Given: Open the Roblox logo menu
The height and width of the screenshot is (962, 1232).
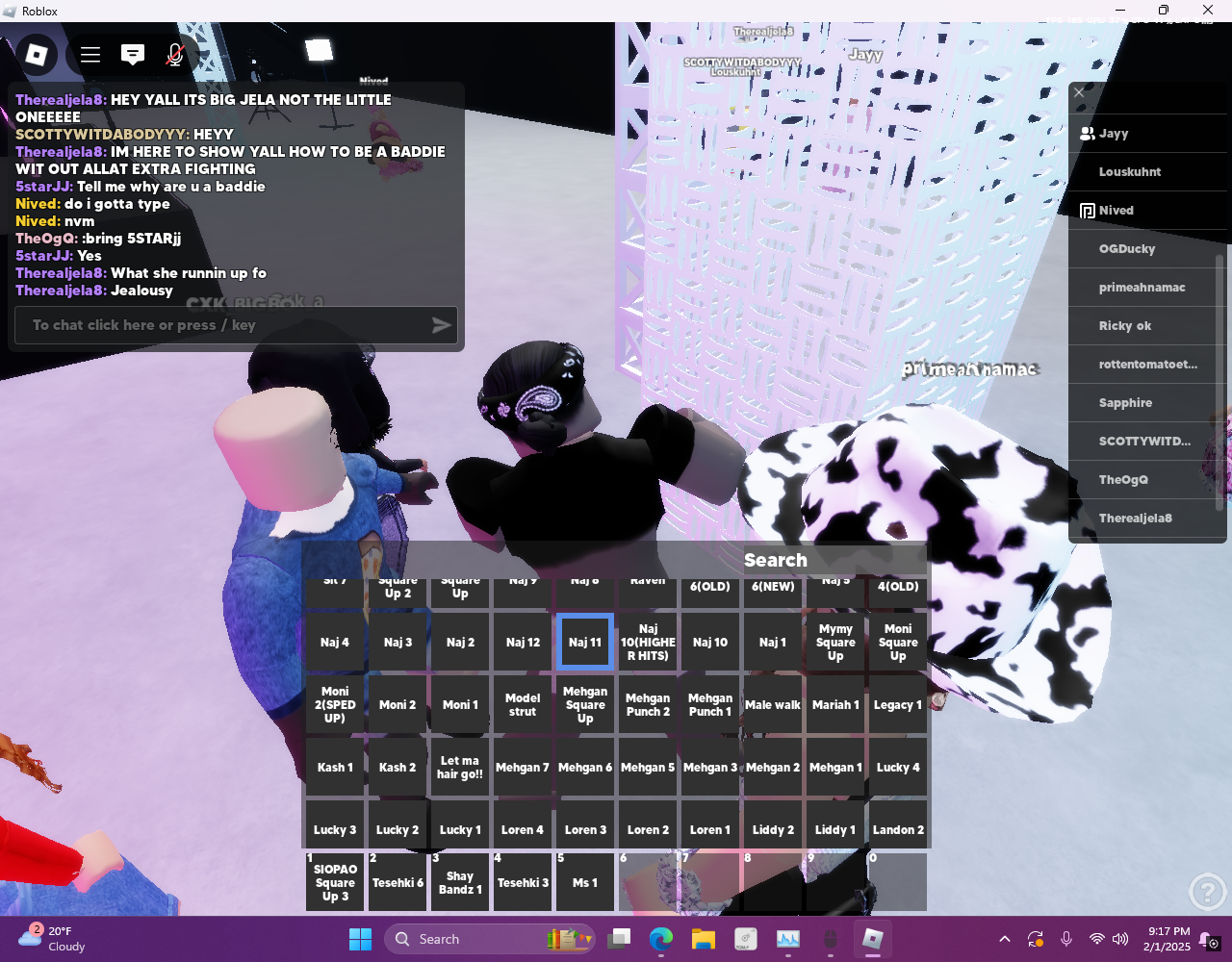Looking at the screenshot, I should coord(37,55).
